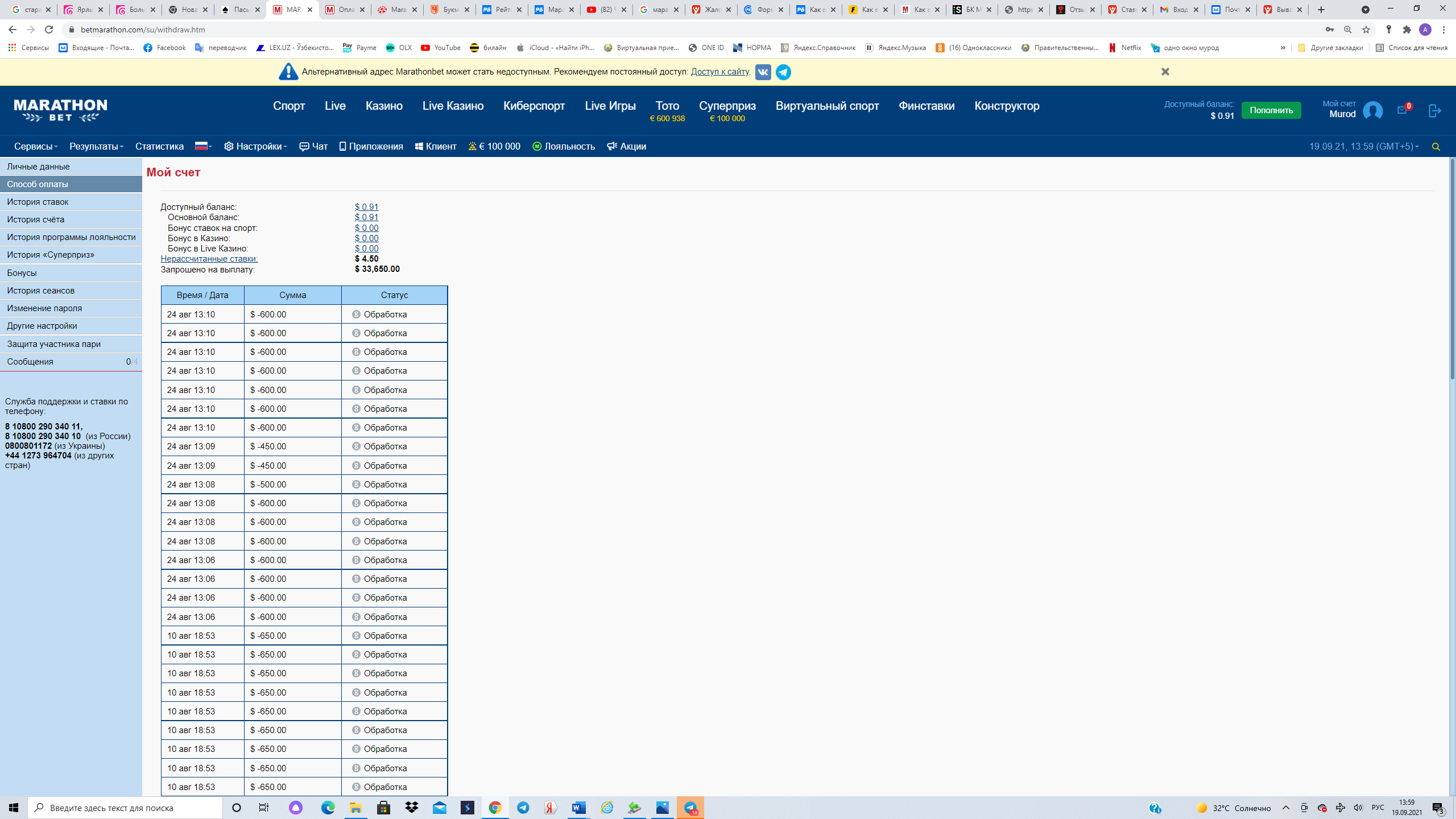Click the VK social network icon
1456x819 pixels.
[763, 72]
